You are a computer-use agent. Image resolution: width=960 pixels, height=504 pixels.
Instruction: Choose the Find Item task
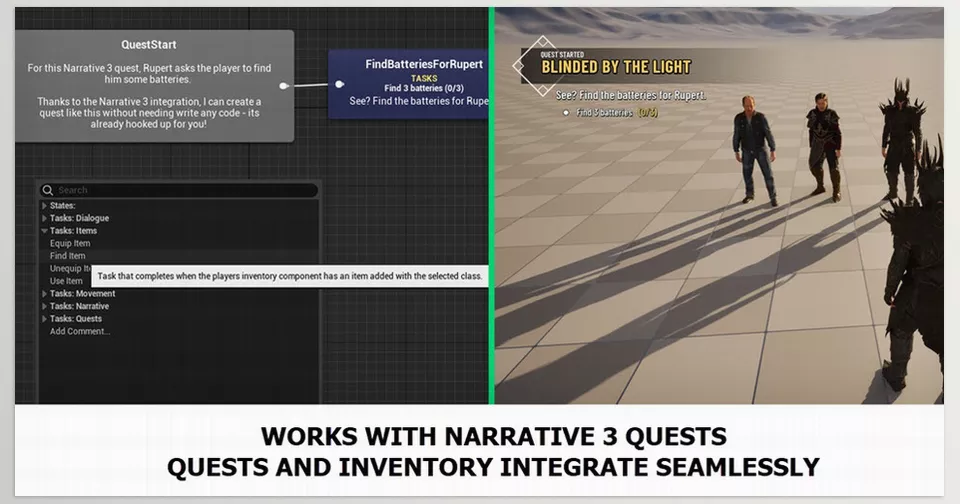click(x=67, y=256)
